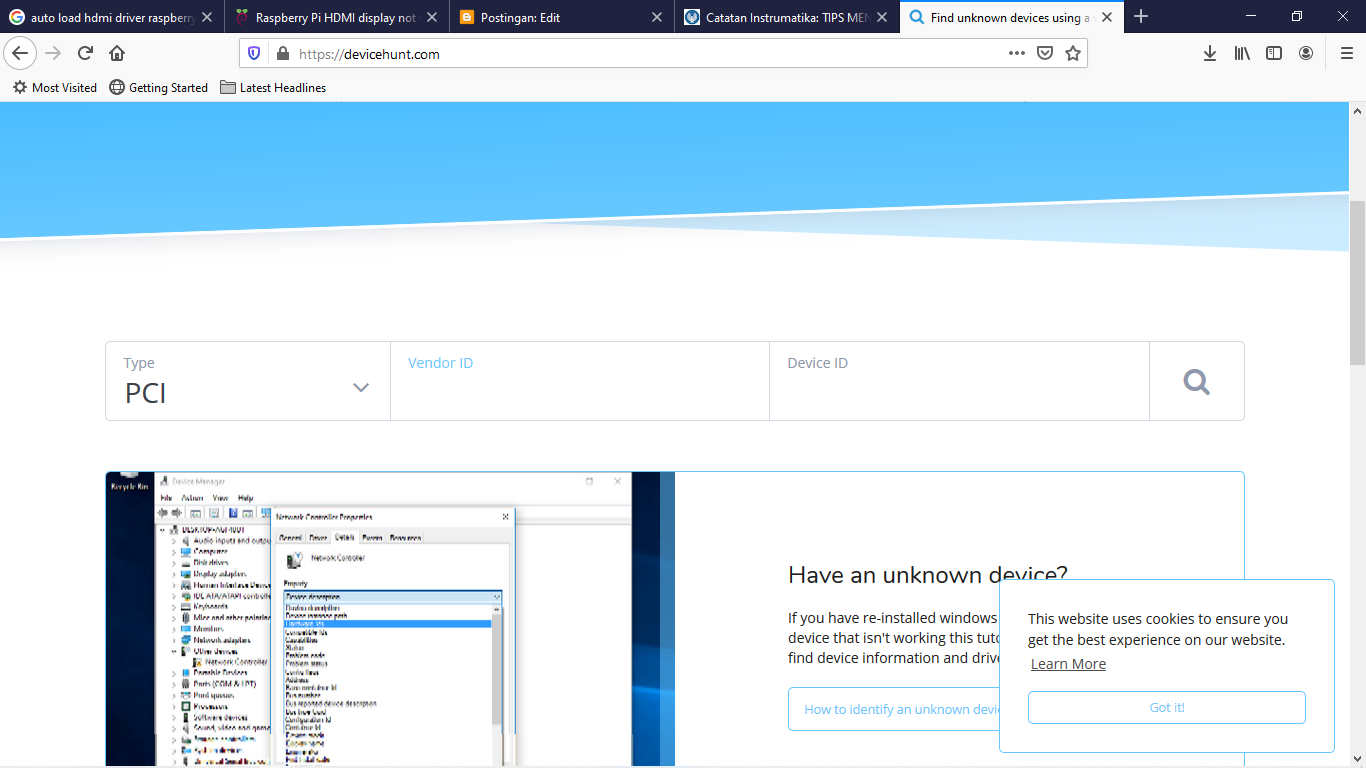This screenshot has width=1366, height=768.
Task: Switch to Catatan Instrumatika tab
Action: pyautogui.click(x=787, y=17)
